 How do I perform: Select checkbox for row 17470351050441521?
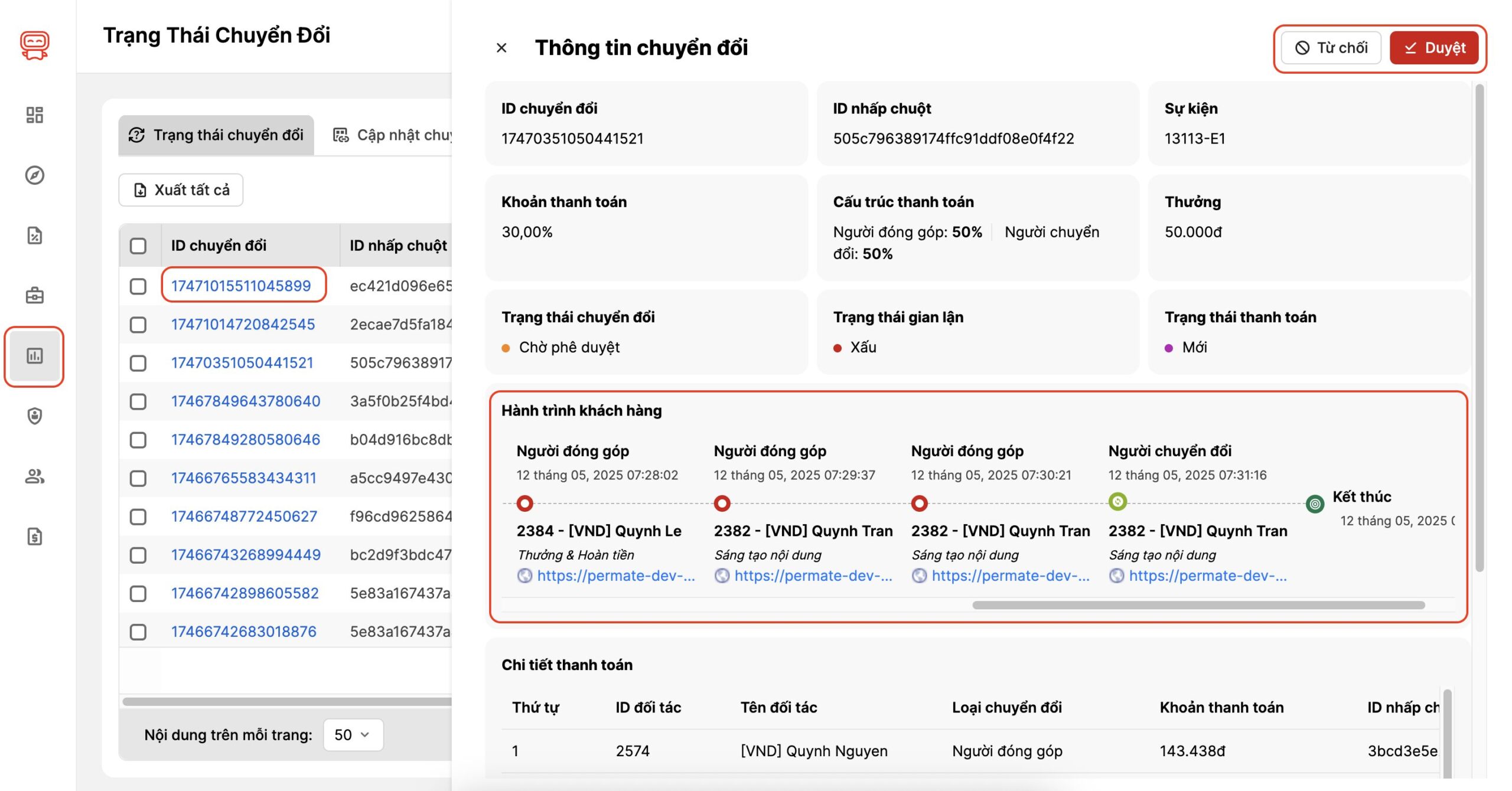[138, 363]
